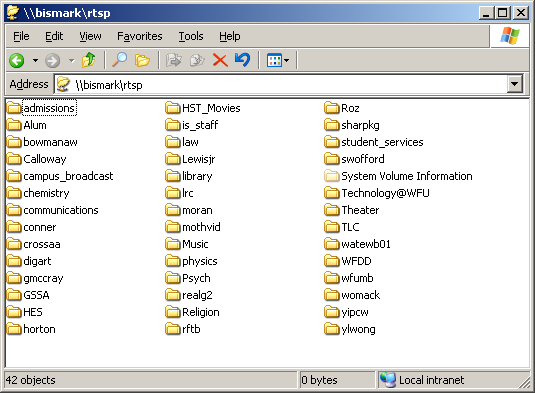Select the Lewisjr folder icon
The height and width of the screenshot is (393, 535).
(173, 159)
